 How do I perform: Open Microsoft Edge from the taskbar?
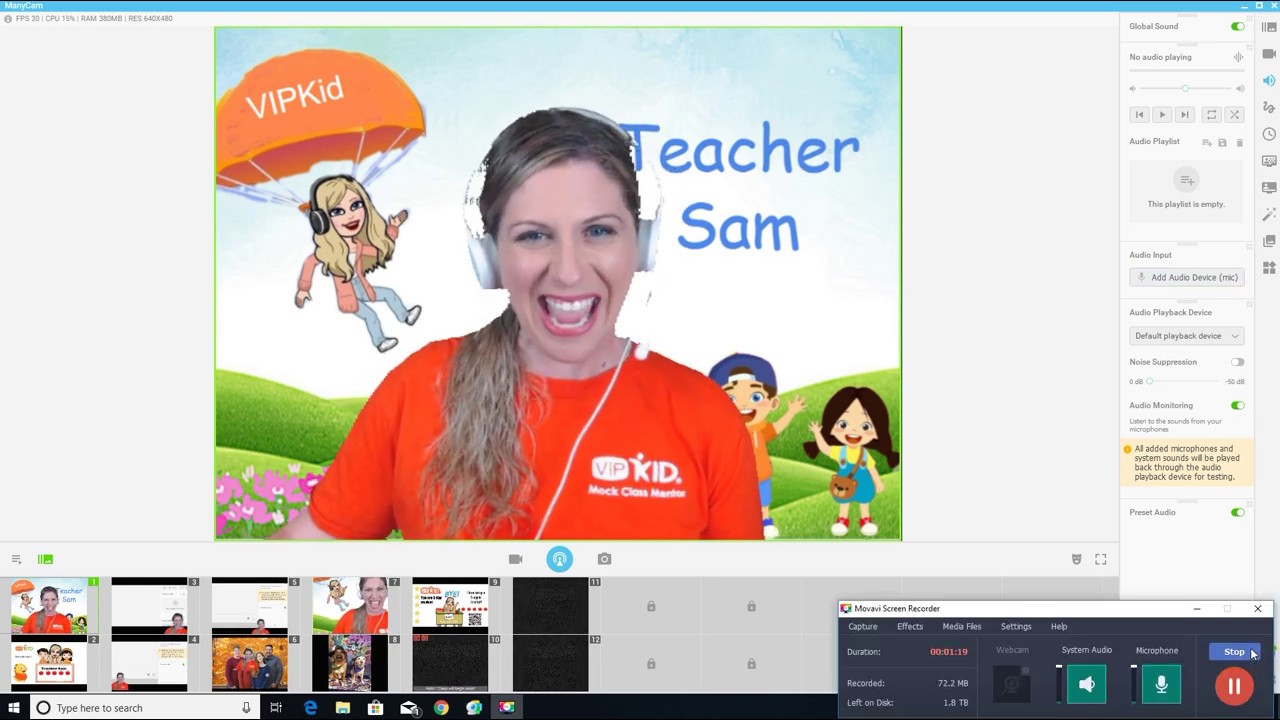310,708
